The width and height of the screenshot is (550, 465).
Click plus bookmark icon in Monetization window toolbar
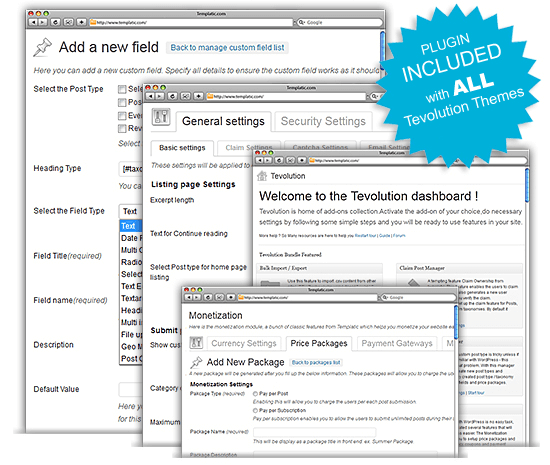click(231, 297)
